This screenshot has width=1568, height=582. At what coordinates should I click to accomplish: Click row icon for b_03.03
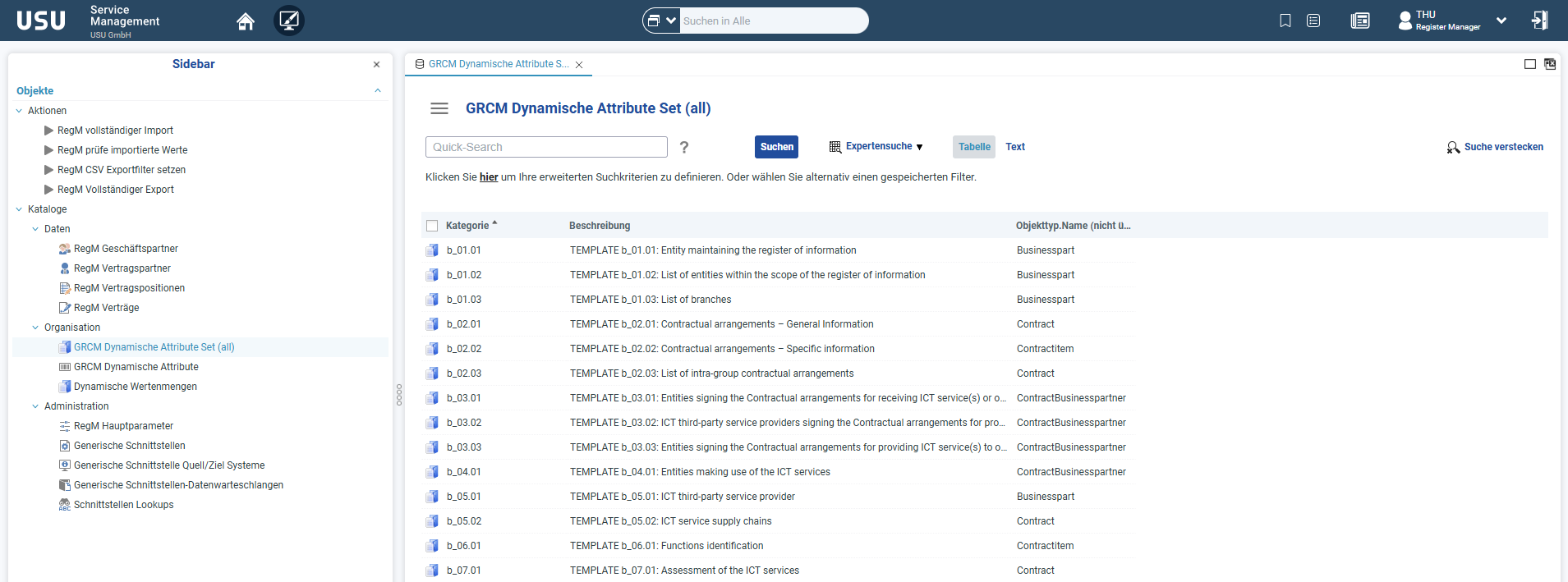click(432, 447)
